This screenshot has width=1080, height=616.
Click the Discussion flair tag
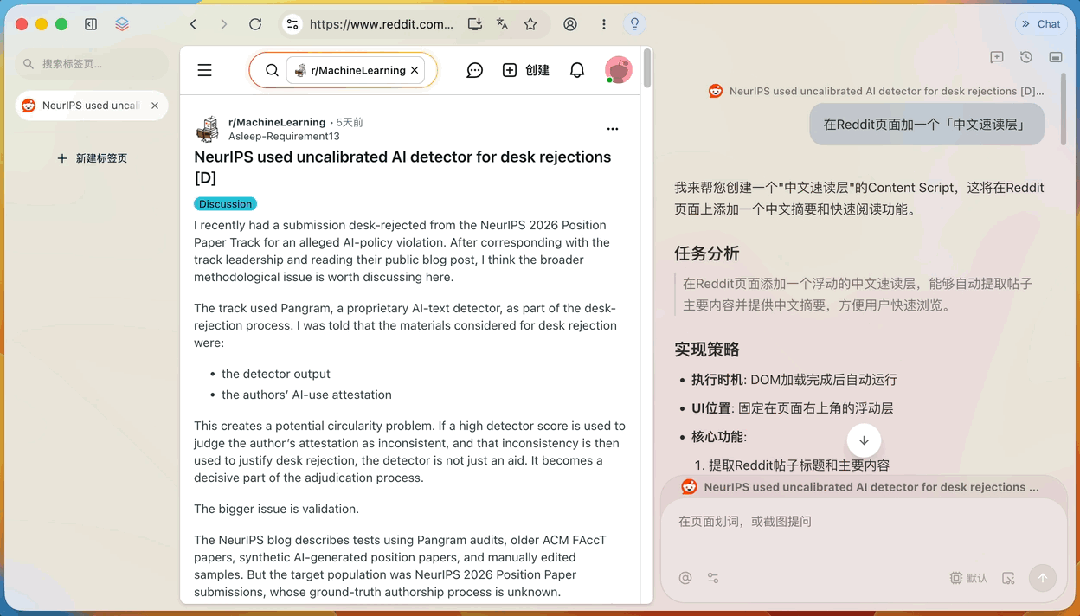[x=225, y=204]
